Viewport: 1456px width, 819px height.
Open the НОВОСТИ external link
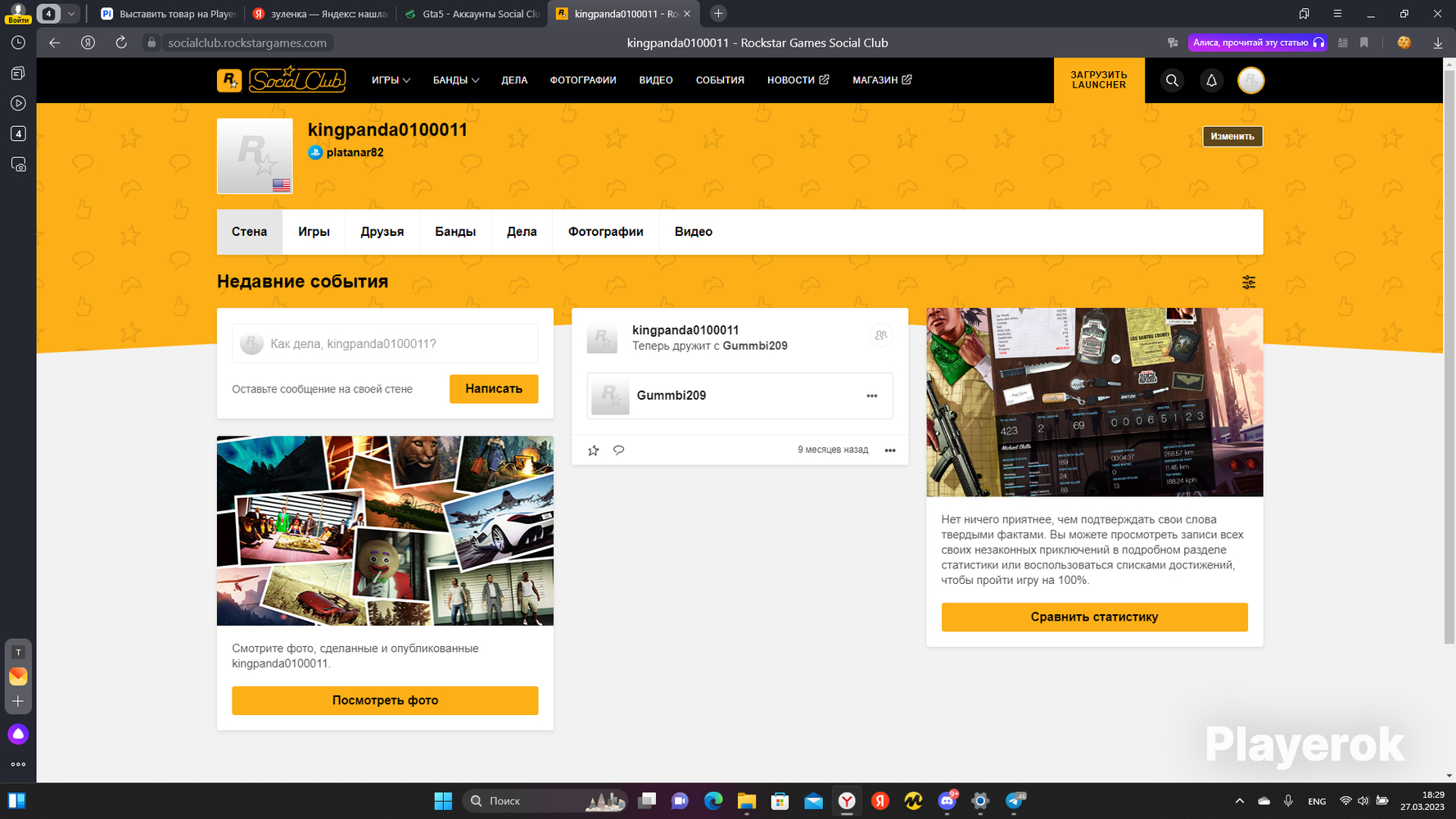pyautogui.click(x=798, y=80)
